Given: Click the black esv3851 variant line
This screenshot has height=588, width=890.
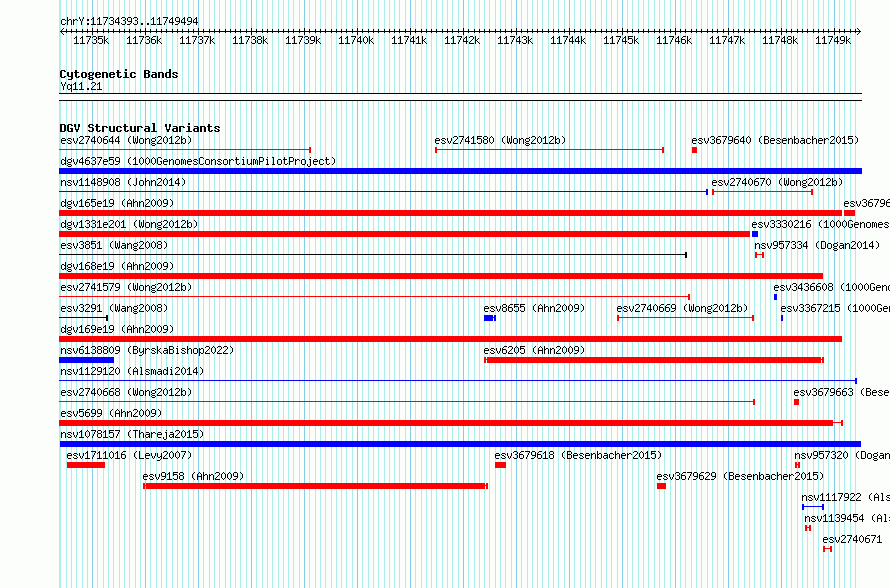Looking at the screenshot, I should pos(373,255).
